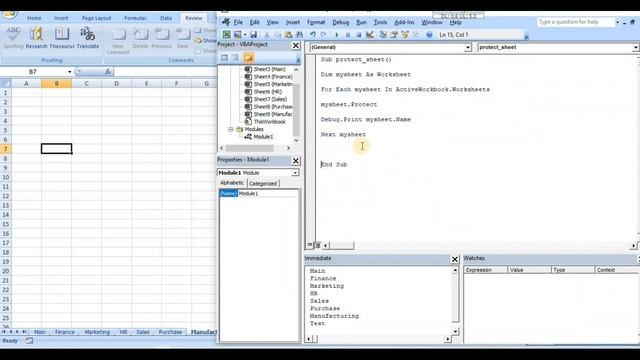Image resolution: width=640 pixels, height=360 pixels.
Task: Click Immediate window scroll down arrow
Action: (x=455, y=331)
